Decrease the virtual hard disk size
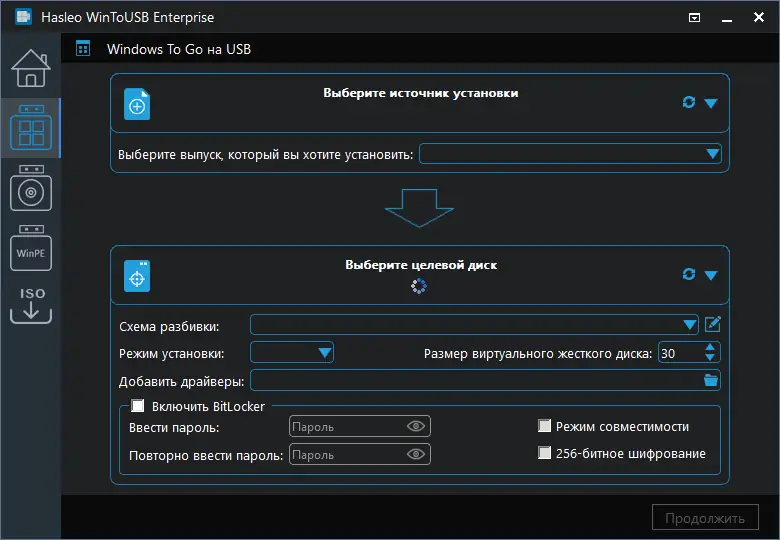Viewport: 780px width, 540px height. point(710,358)
